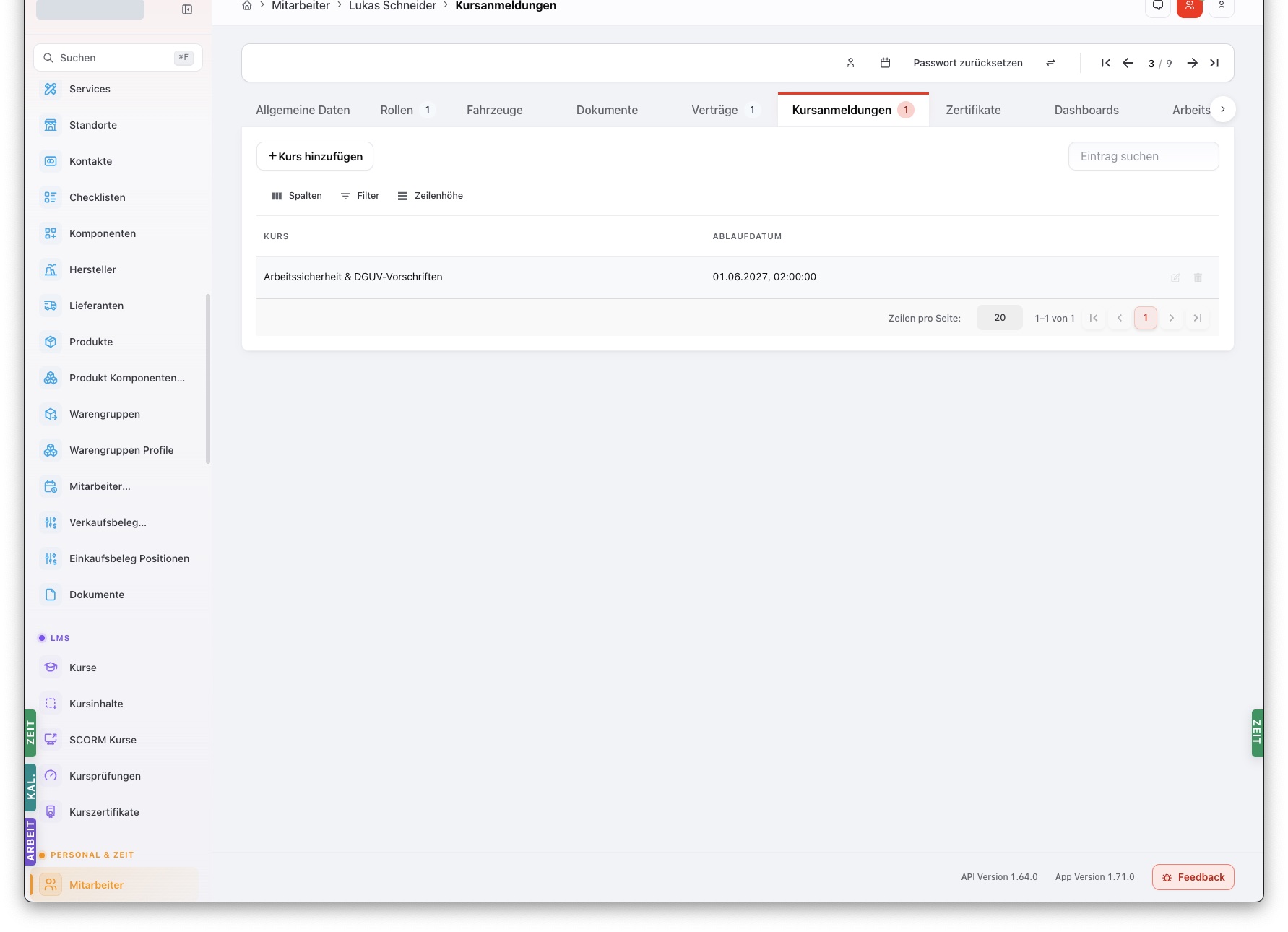Open the Kurszertifikate badge icon
The height and width of the screenshot is (932, 1288).
(51, 812)
